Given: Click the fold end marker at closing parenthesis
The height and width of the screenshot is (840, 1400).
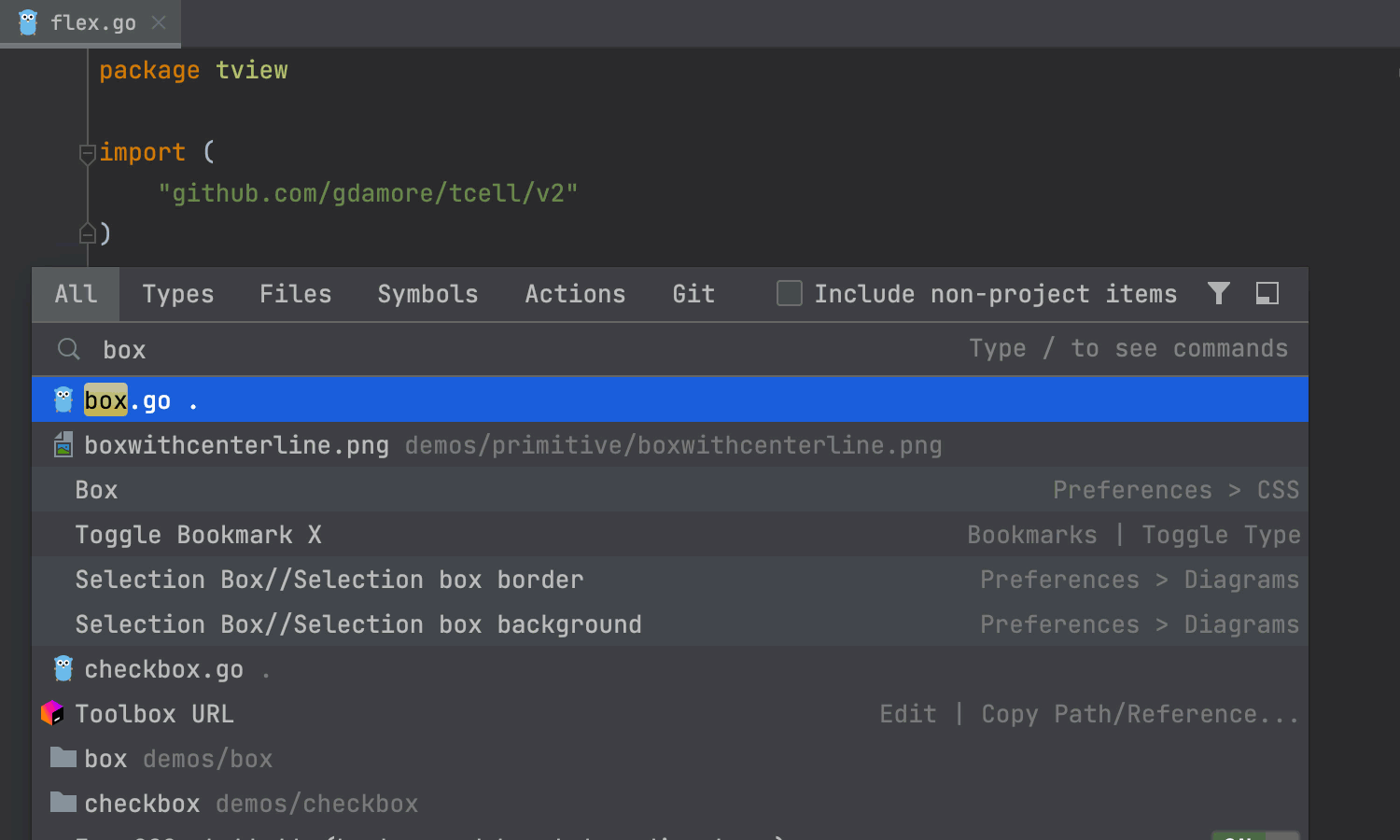Looking at the screenshot, I should (x=88, y=233).
